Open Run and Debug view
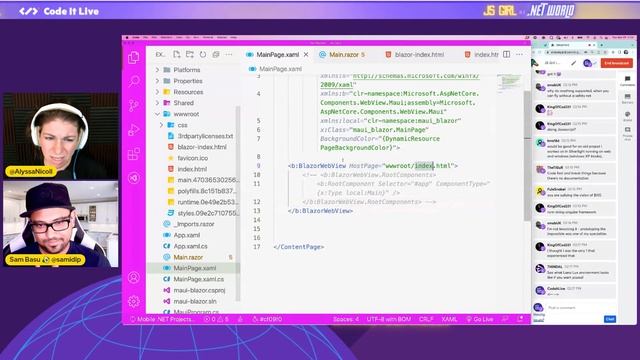Image resolution: width=640 pixels, height=360 pixels. 134,130
